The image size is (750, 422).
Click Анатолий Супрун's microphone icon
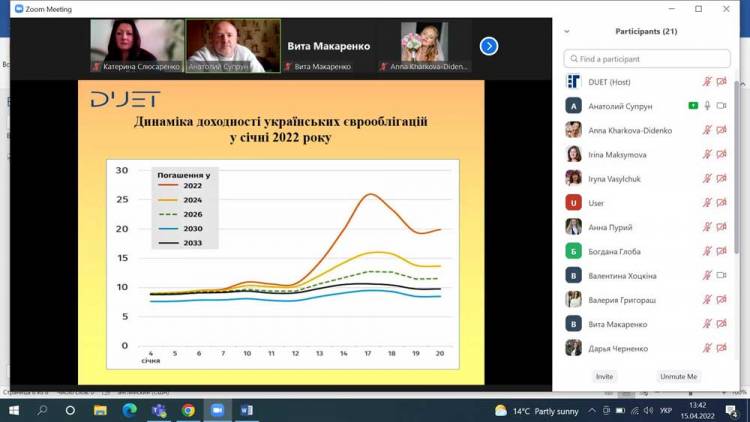click(x=707, y=106)
